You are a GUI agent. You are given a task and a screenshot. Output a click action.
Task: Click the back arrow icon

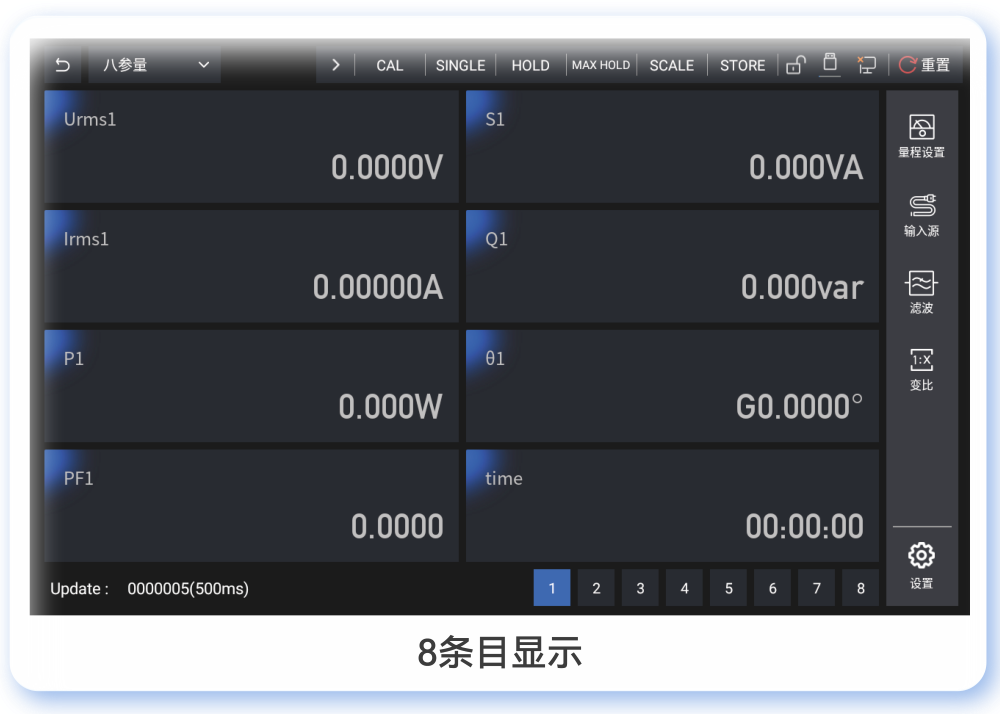[x=62, y=65]
